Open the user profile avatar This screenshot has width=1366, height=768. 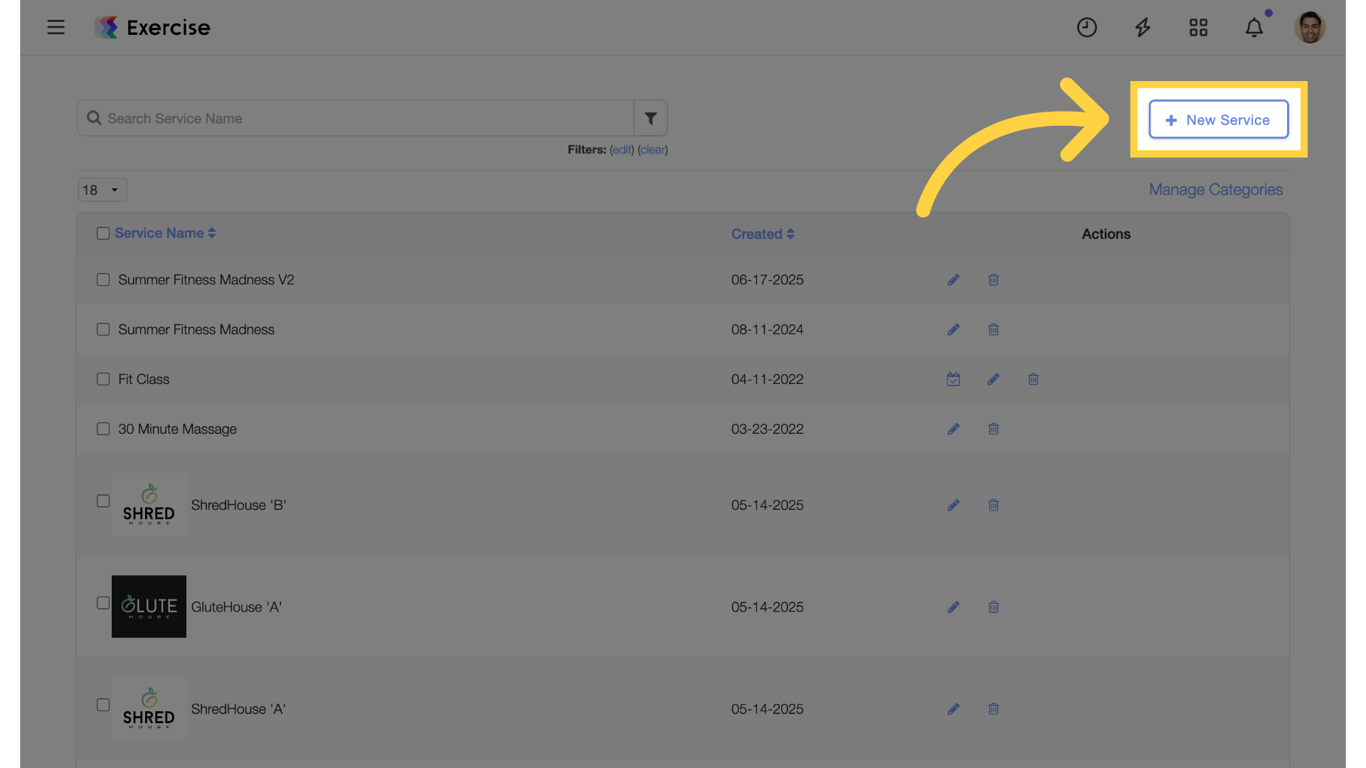pos(1310,28)
